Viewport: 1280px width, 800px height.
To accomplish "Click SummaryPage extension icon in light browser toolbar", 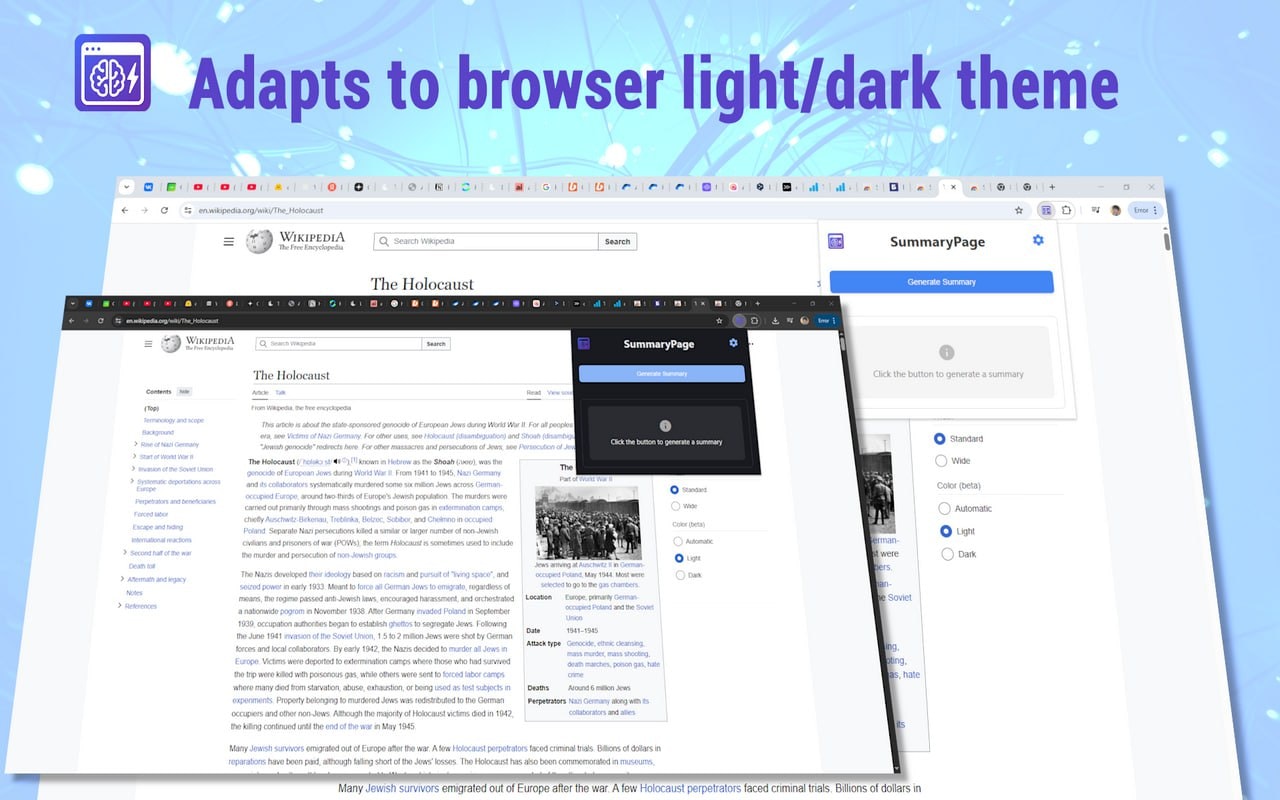I will 1045,210.
